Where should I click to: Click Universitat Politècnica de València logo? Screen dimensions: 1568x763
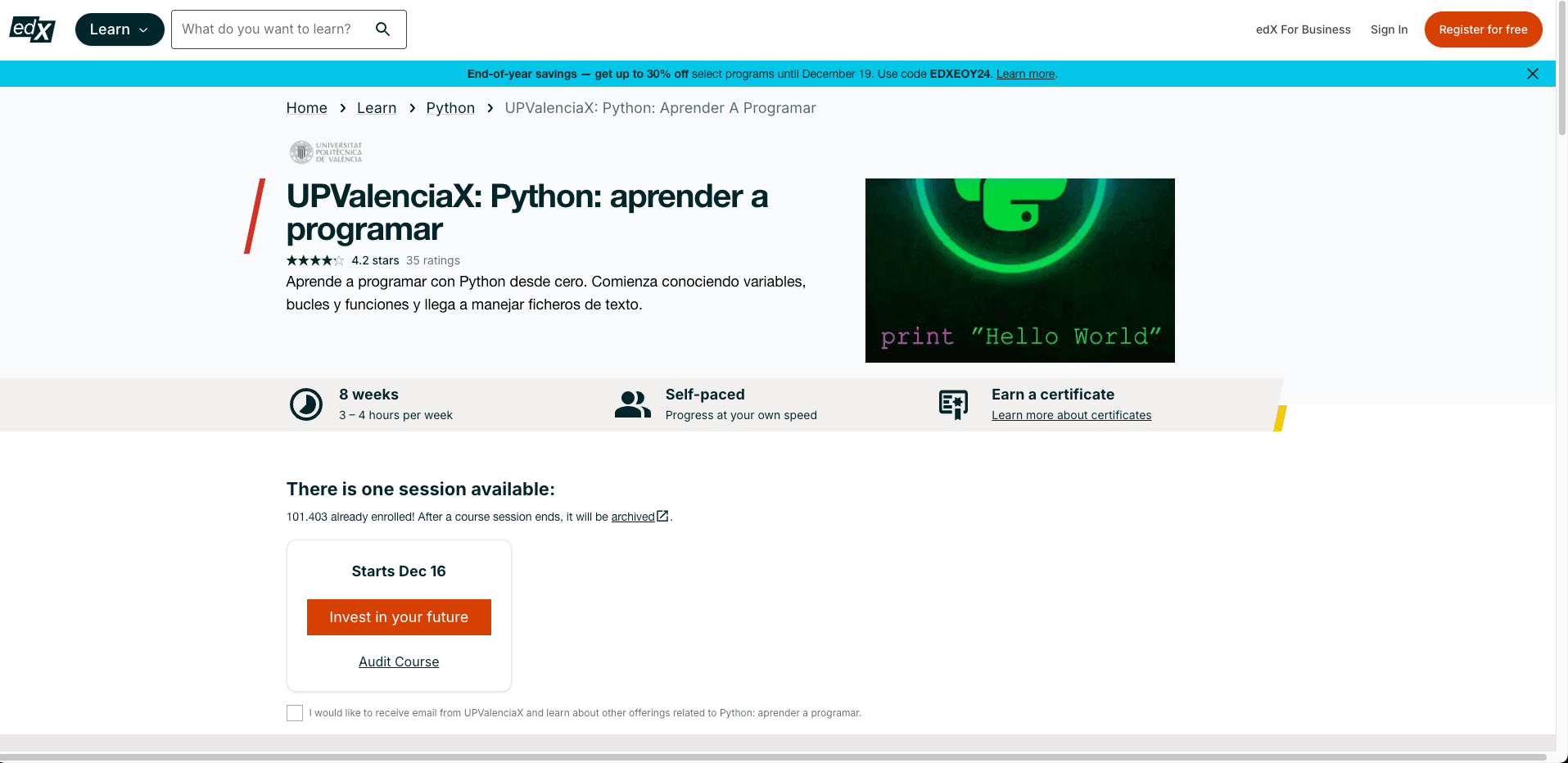326,152
